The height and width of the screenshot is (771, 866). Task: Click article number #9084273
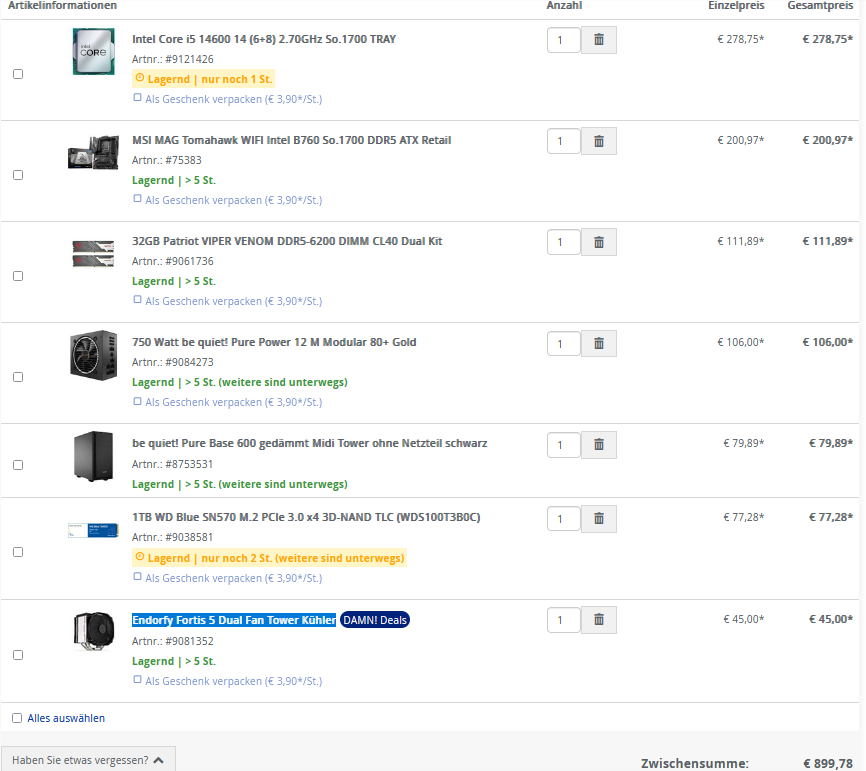click(189, 362)
